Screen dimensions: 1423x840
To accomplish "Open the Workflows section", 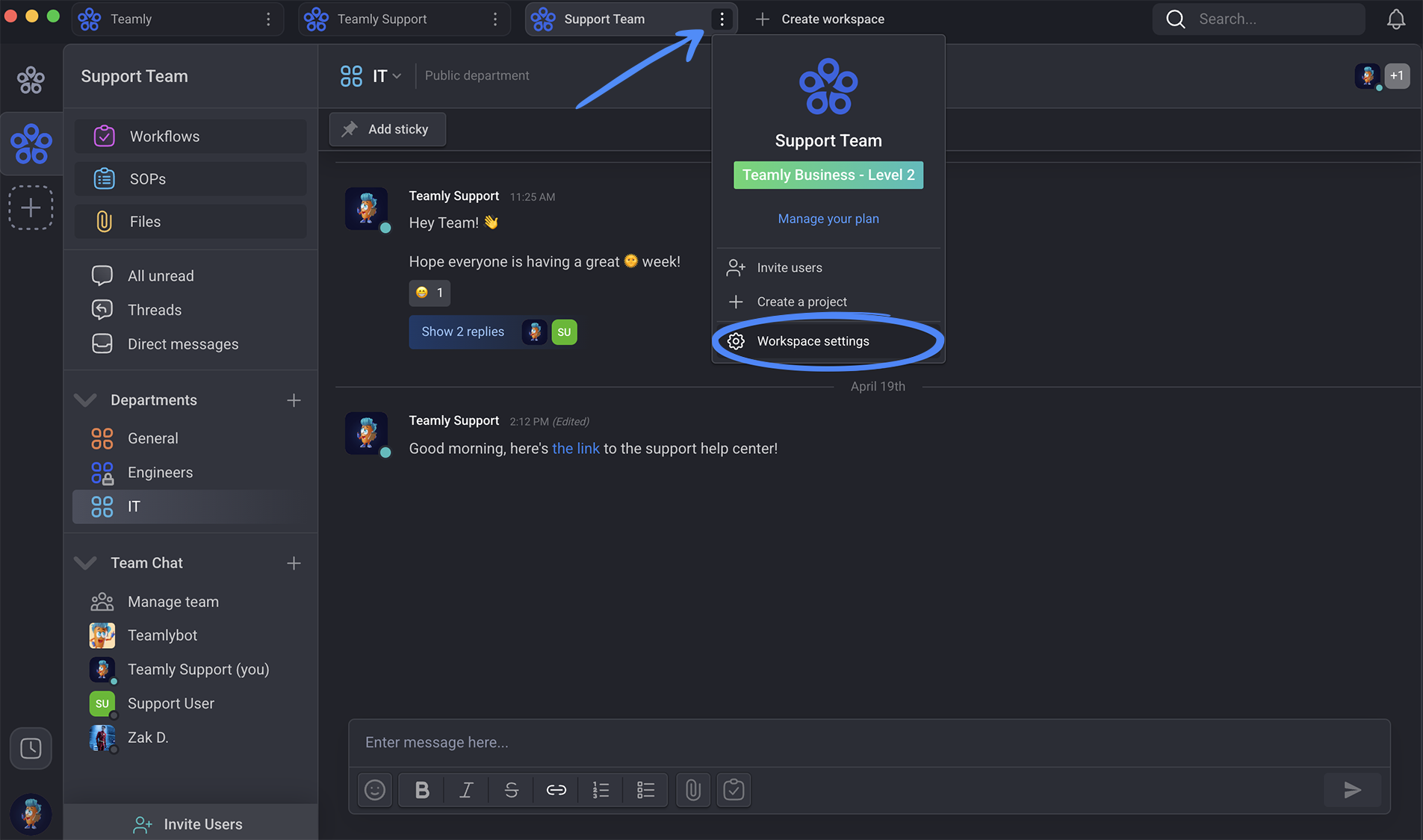I will [x=190, y=137].
